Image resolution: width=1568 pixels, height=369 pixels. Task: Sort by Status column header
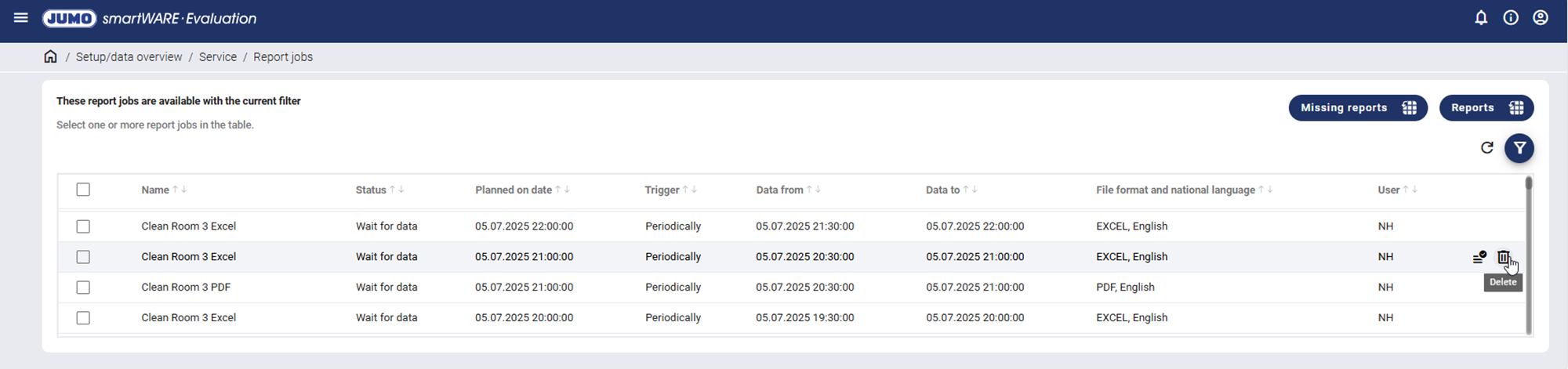coord(371,190)
